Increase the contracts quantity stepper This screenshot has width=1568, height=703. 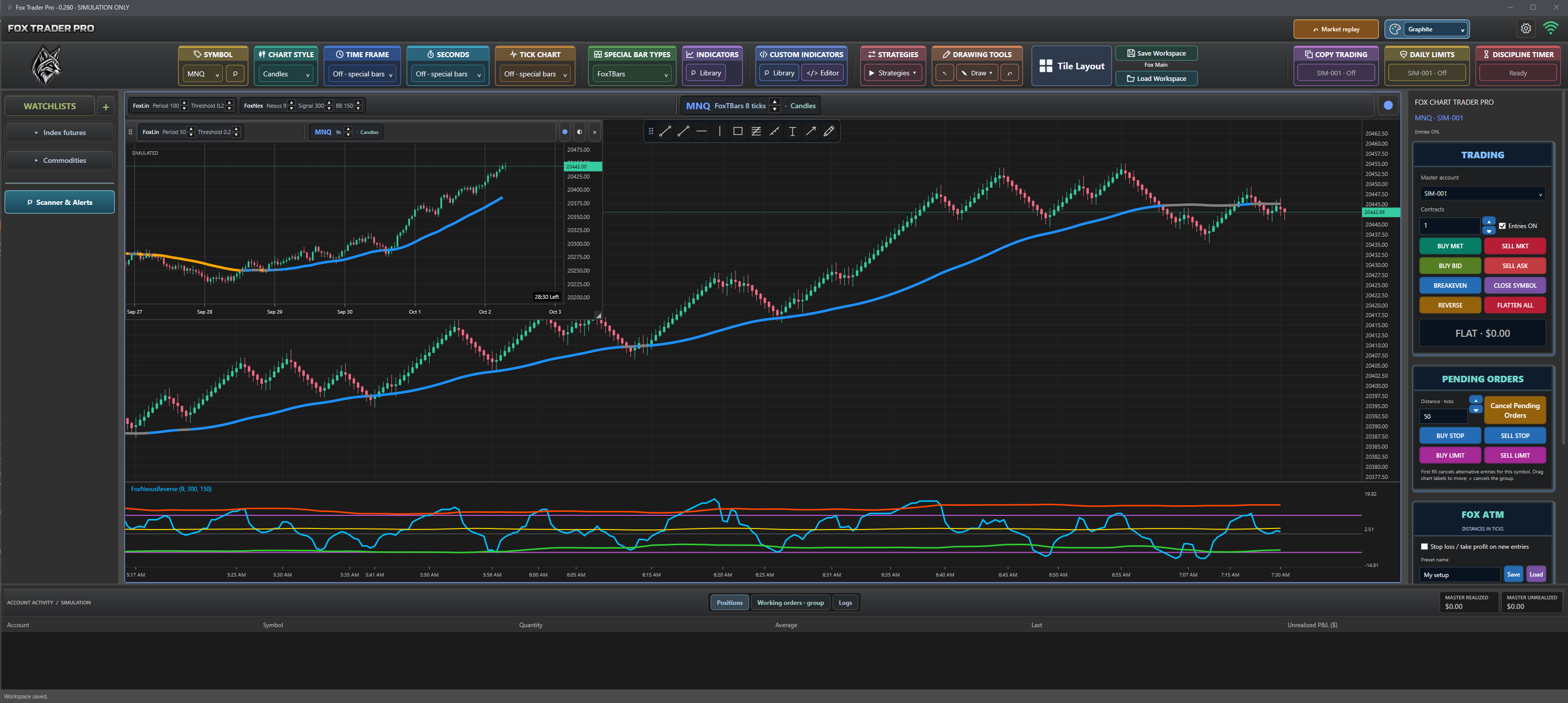tap(1489, 221)
